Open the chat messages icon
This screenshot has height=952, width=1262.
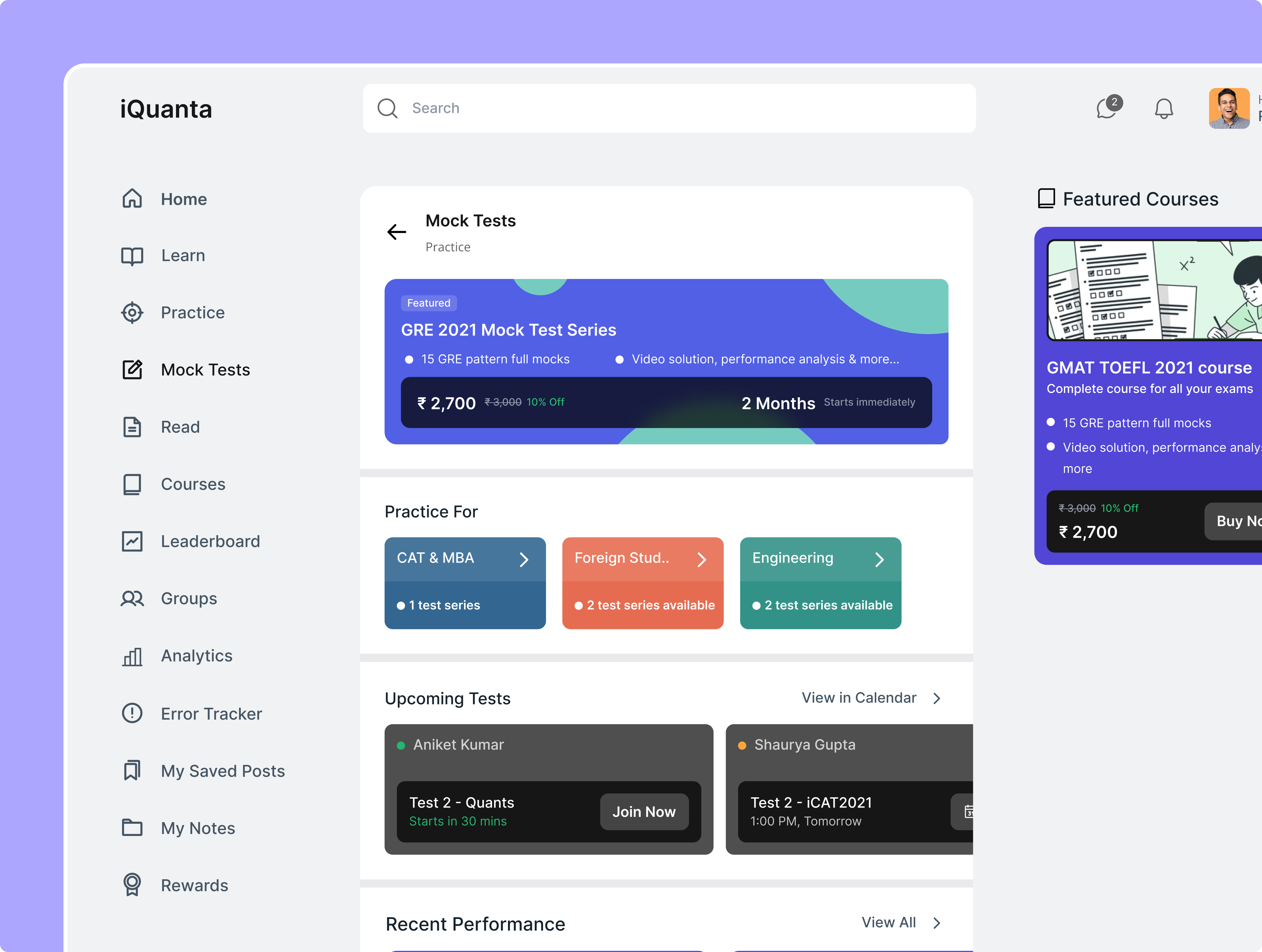[x=1107, y=108]
